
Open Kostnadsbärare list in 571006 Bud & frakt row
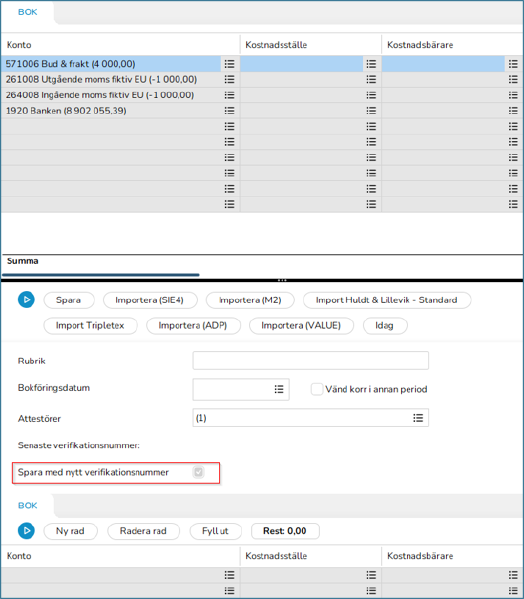point(513,64)
